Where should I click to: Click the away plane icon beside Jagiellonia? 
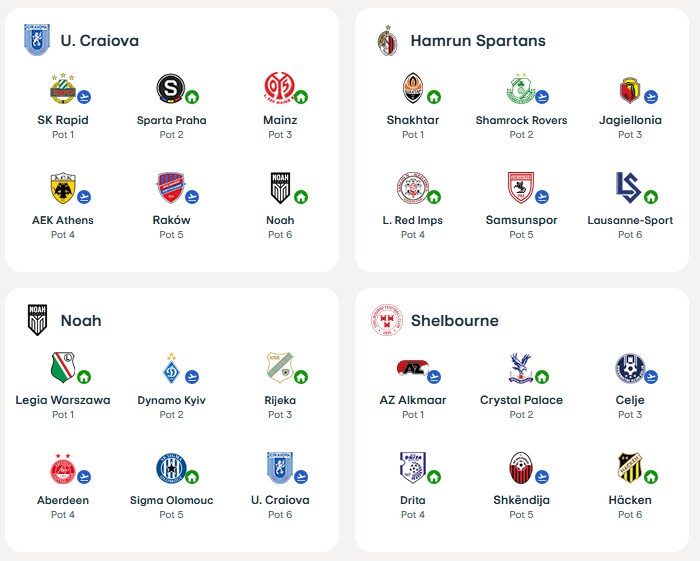point(651,98)
